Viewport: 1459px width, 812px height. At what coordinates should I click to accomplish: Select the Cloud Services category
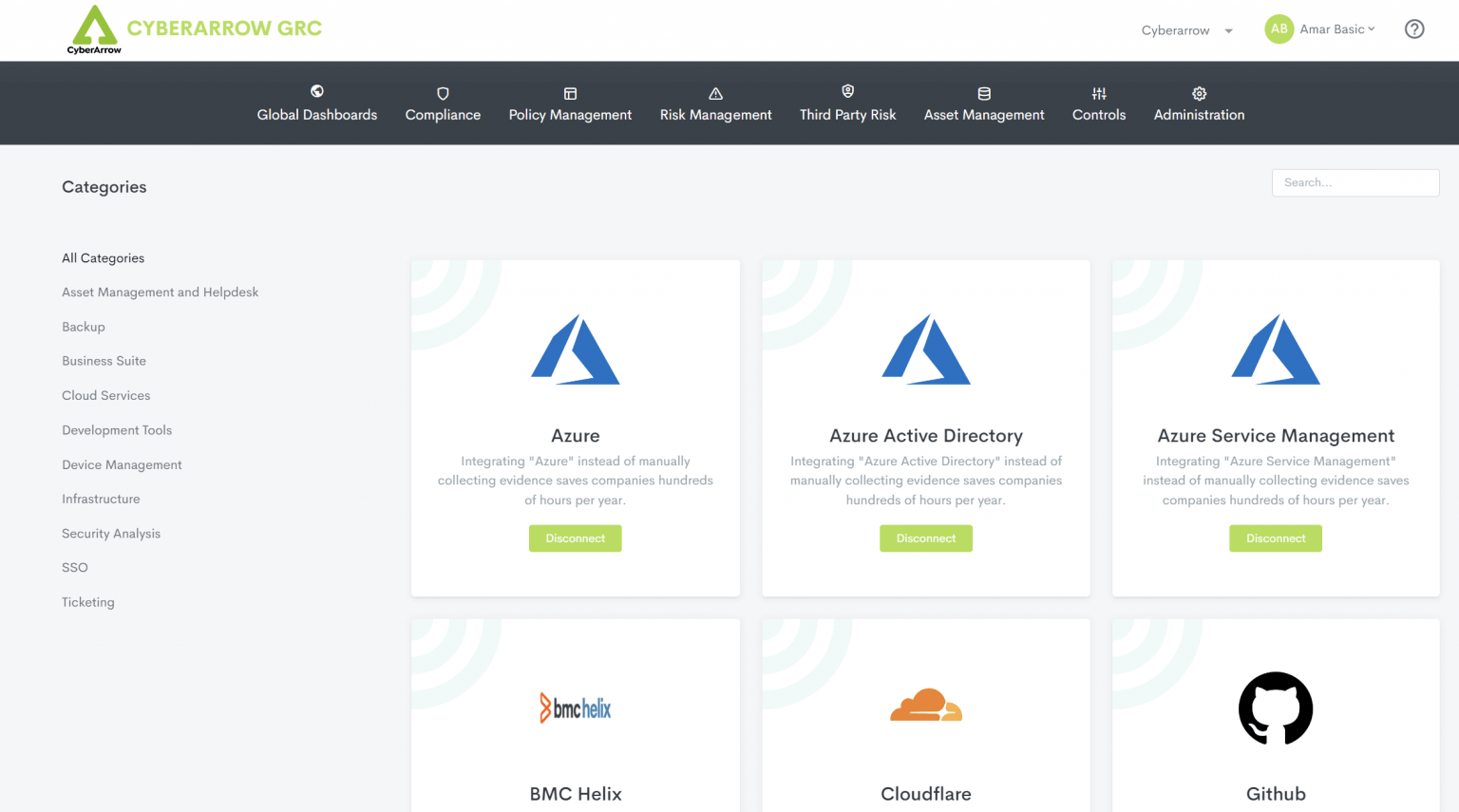pos(105,395)
